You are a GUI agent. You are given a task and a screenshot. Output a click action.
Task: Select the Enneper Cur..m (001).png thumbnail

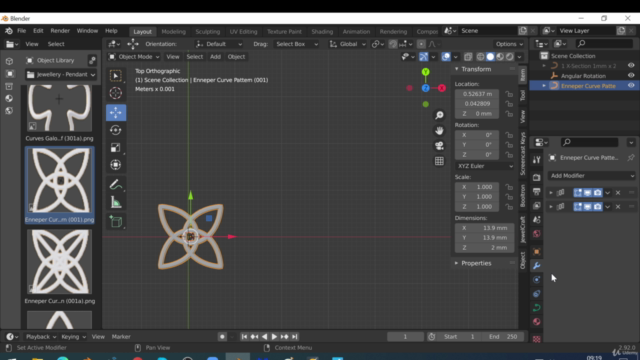click(x=60, y=184)
